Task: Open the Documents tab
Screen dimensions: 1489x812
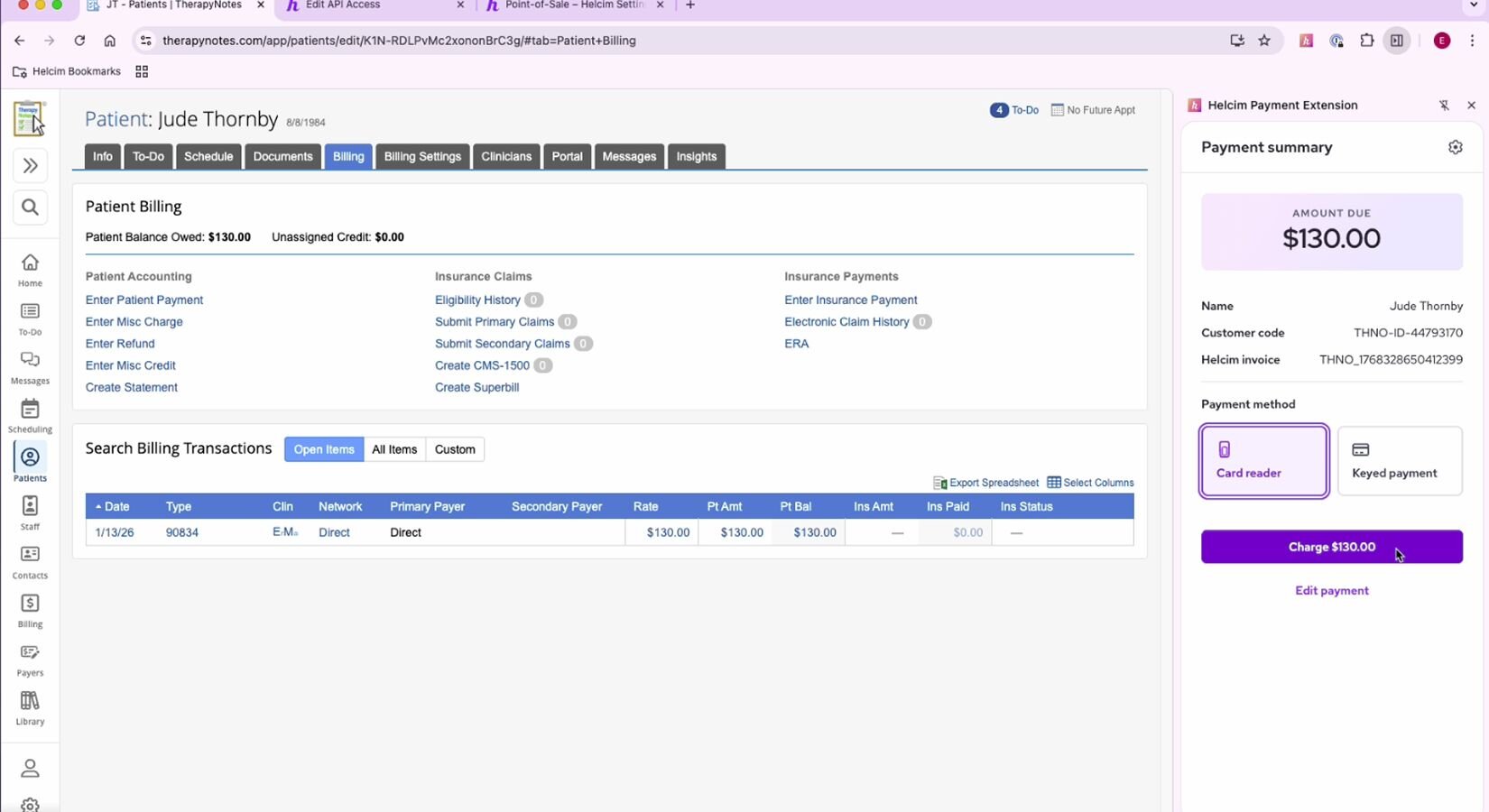Action: point(282,156)
